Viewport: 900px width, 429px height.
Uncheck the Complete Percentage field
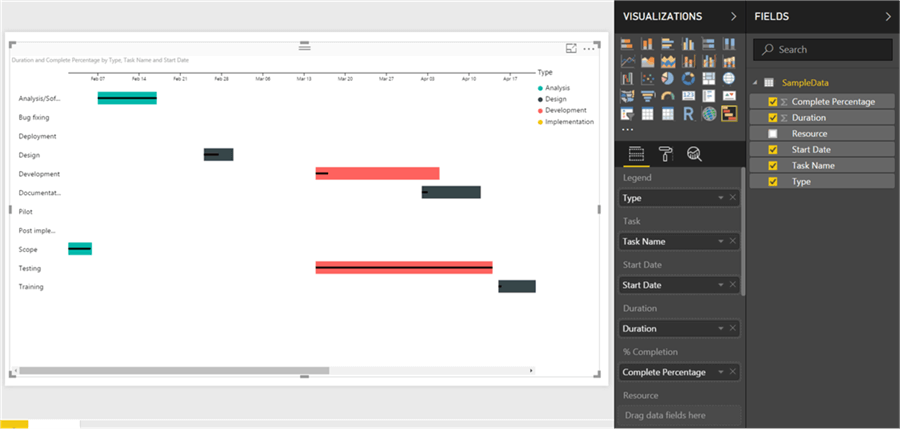(773, 102)
